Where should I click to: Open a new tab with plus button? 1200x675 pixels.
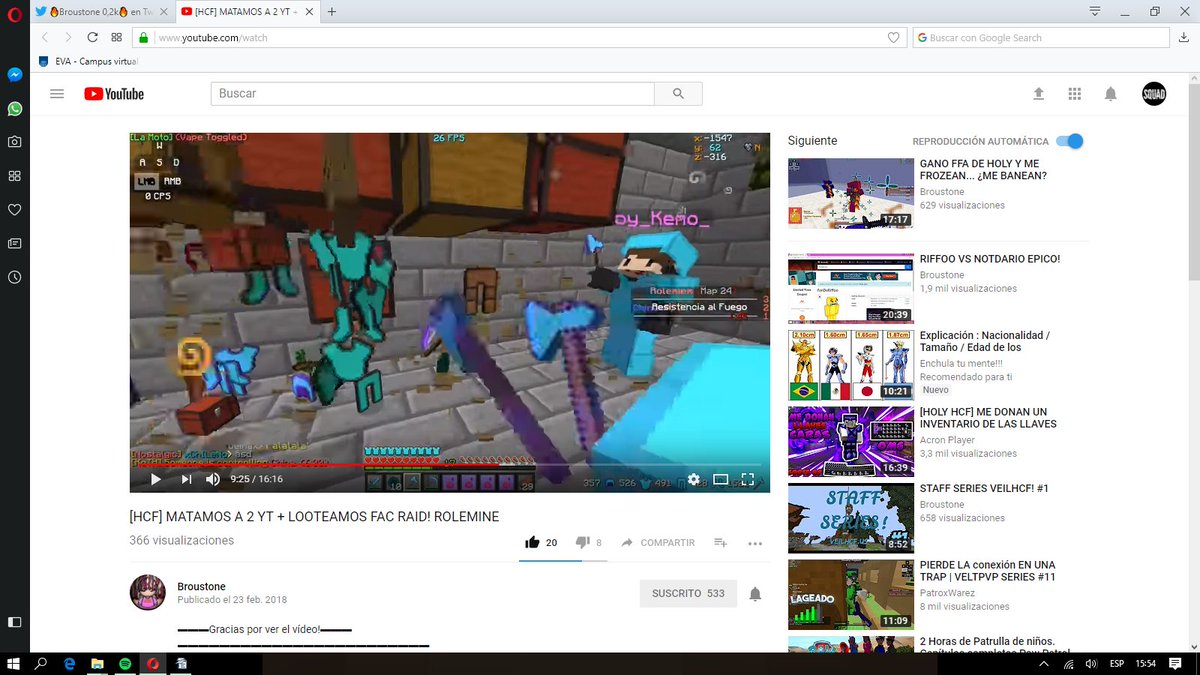(332, 12)
